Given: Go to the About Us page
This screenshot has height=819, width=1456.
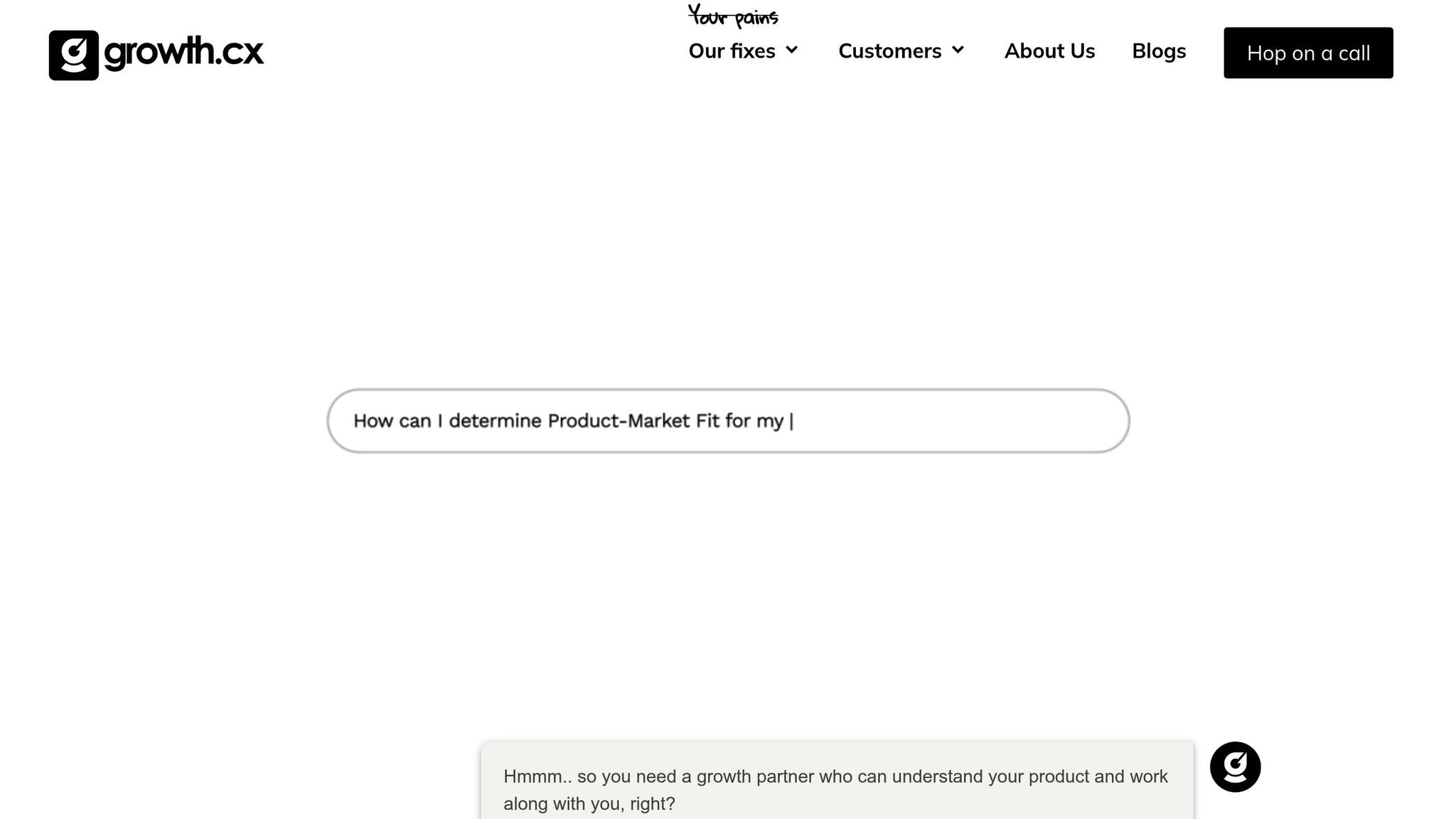Looking at the screenshot, I should 1049,51.
